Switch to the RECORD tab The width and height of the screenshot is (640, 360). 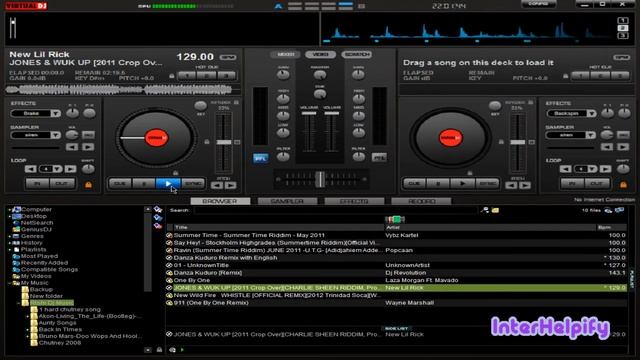pyautogui.click(x=421, y=201)
